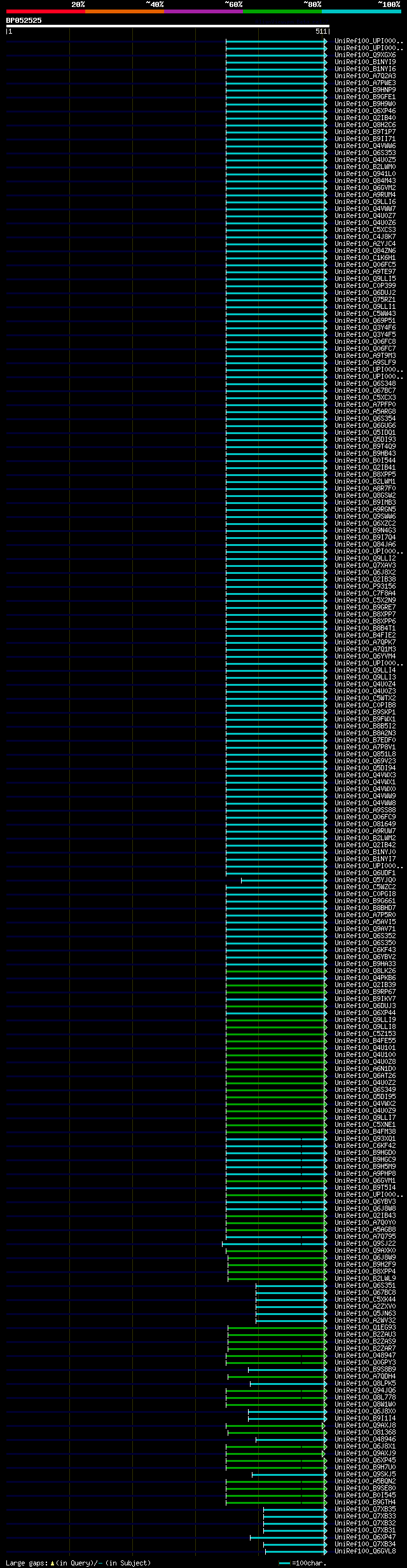Screen dimensions: 407x1568
Task: Select the UniRef100_A7PWE3 label
Action: pyautogui.click(x=365, y=83)
